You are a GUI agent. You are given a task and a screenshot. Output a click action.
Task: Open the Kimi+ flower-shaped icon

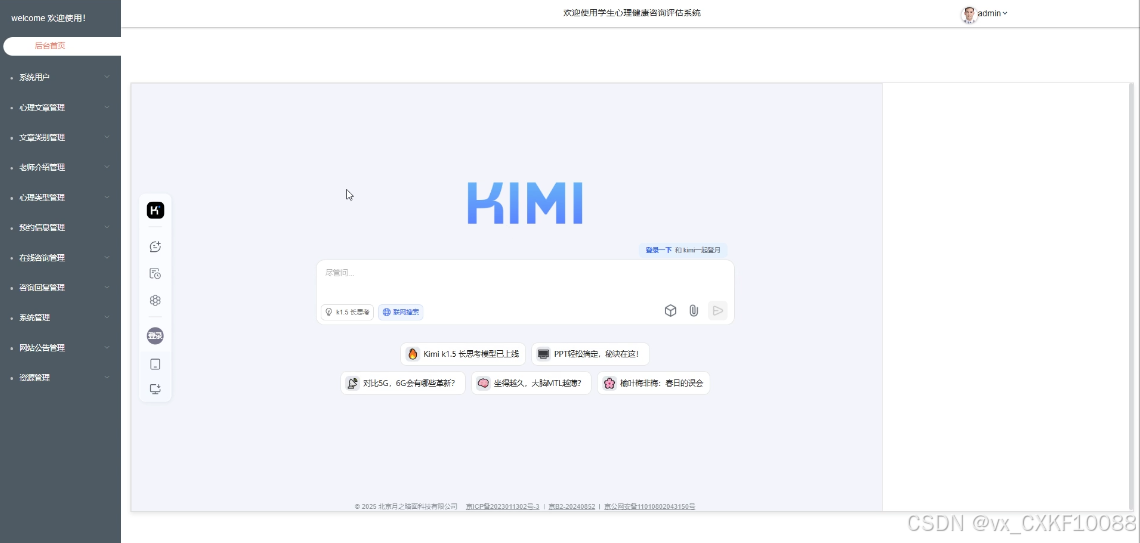pyautogui.click(x=155, y=300)
